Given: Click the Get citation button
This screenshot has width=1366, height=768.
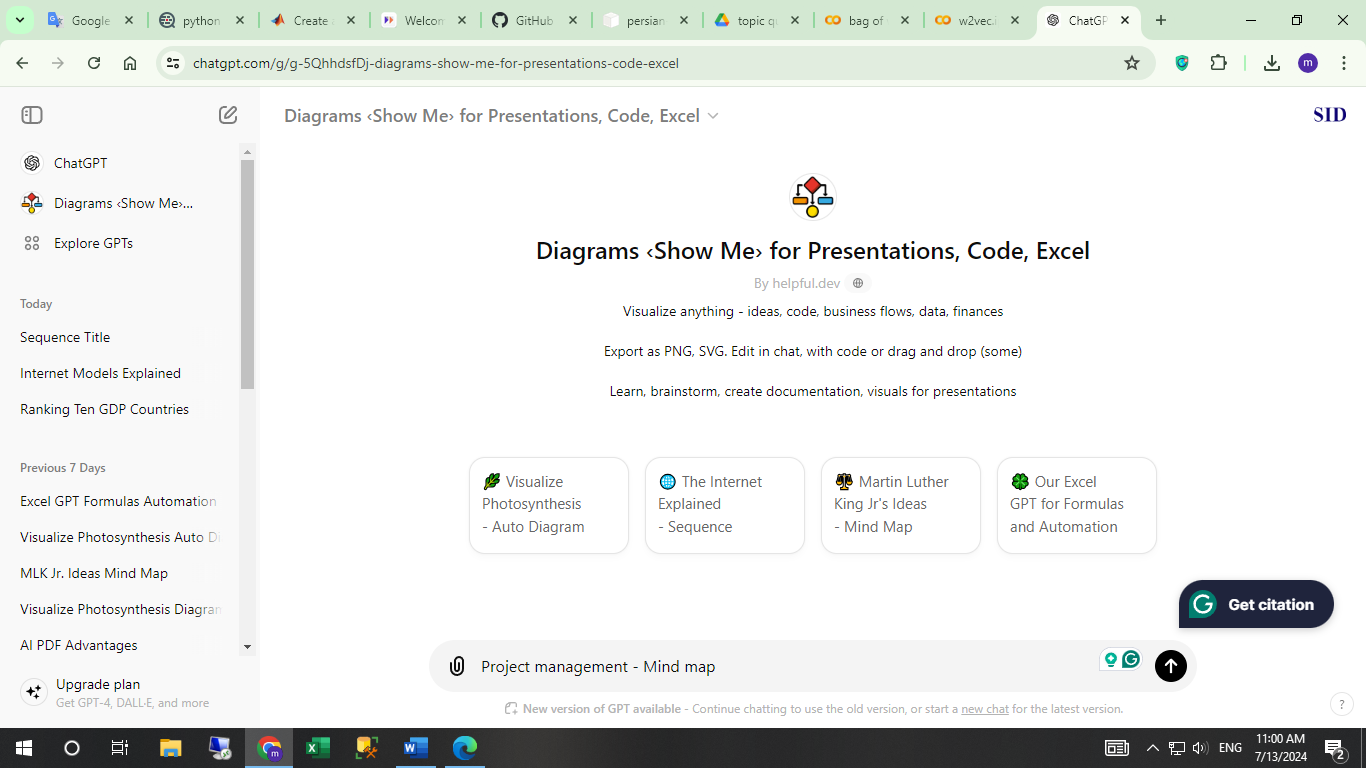Looking at the screenshot, I should 1256,604.
